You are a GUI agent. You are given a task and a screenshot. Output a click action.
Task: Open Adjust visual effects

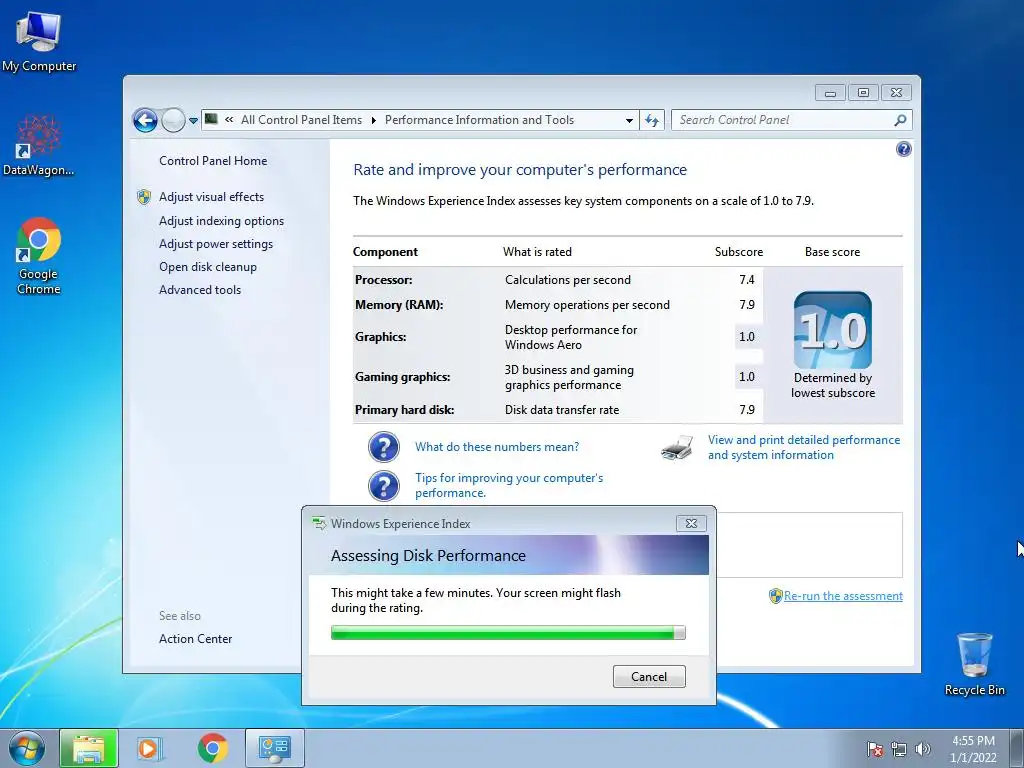(212, 197)
